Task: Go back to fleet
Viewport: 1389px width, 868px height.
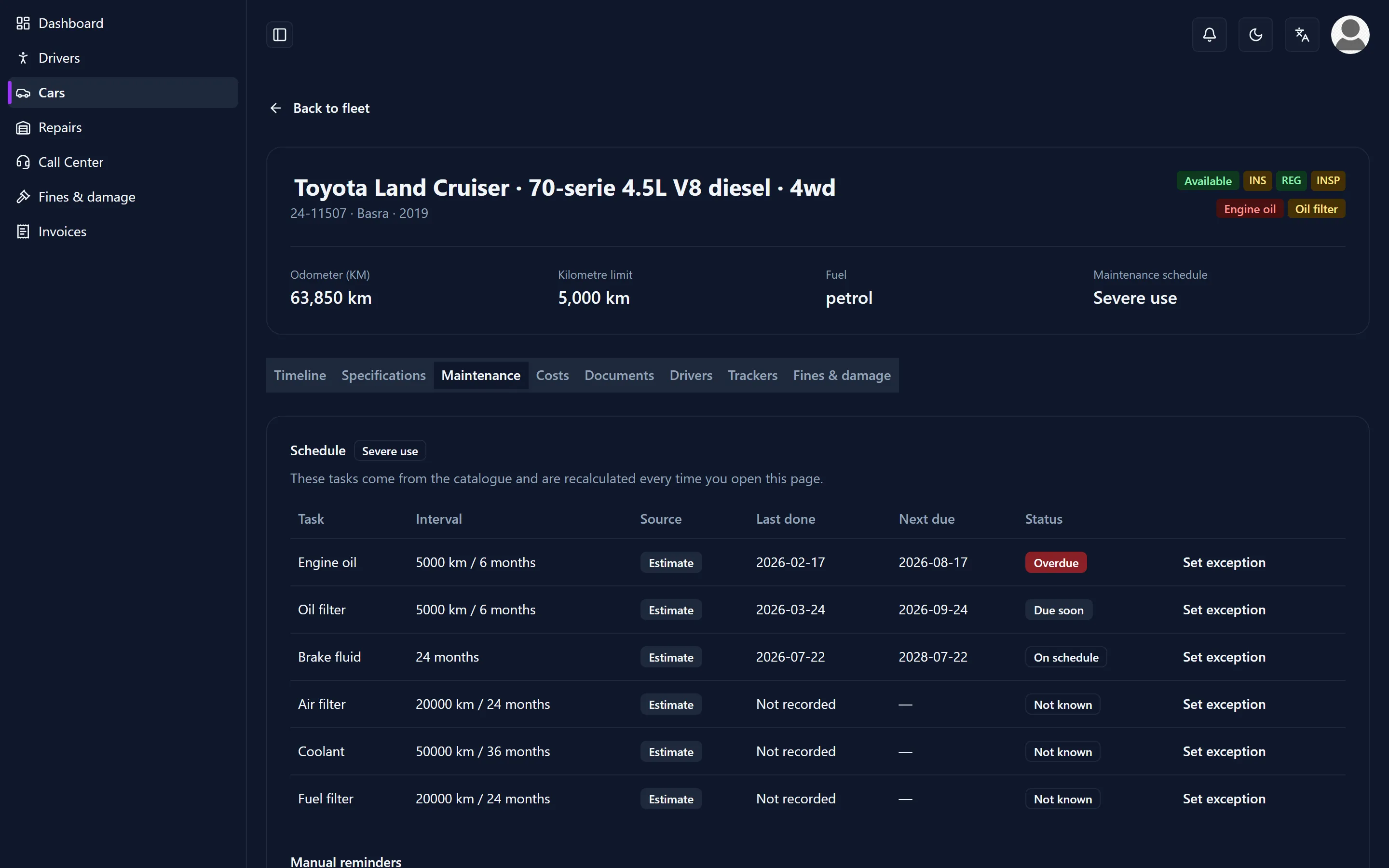Action: coord(331,108)
